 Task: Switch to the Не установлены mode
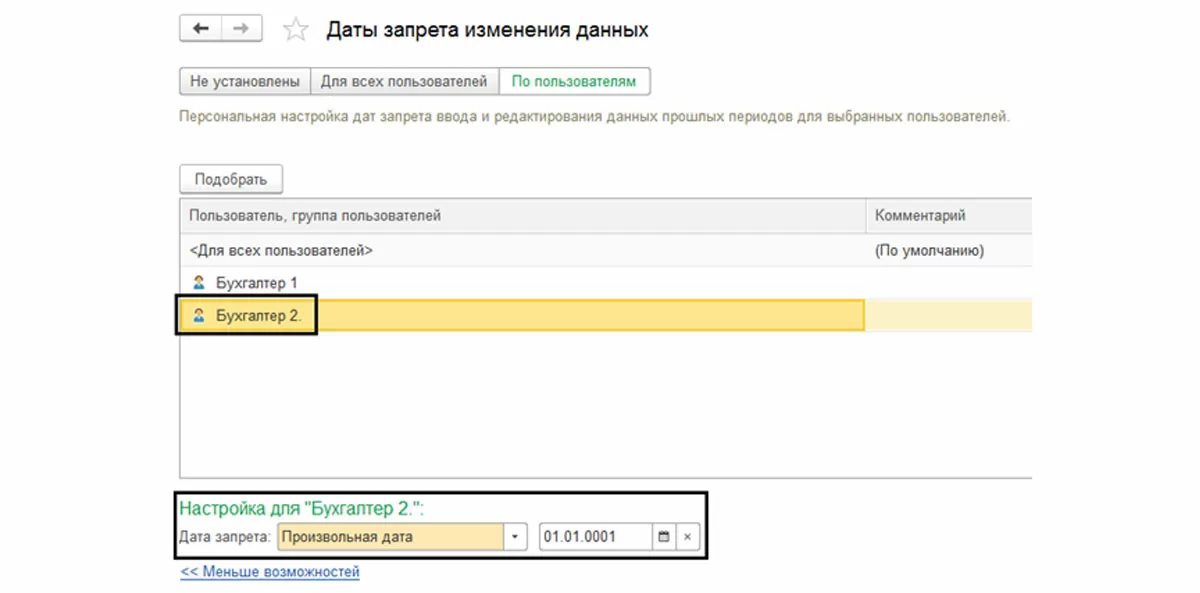point(245,81)
